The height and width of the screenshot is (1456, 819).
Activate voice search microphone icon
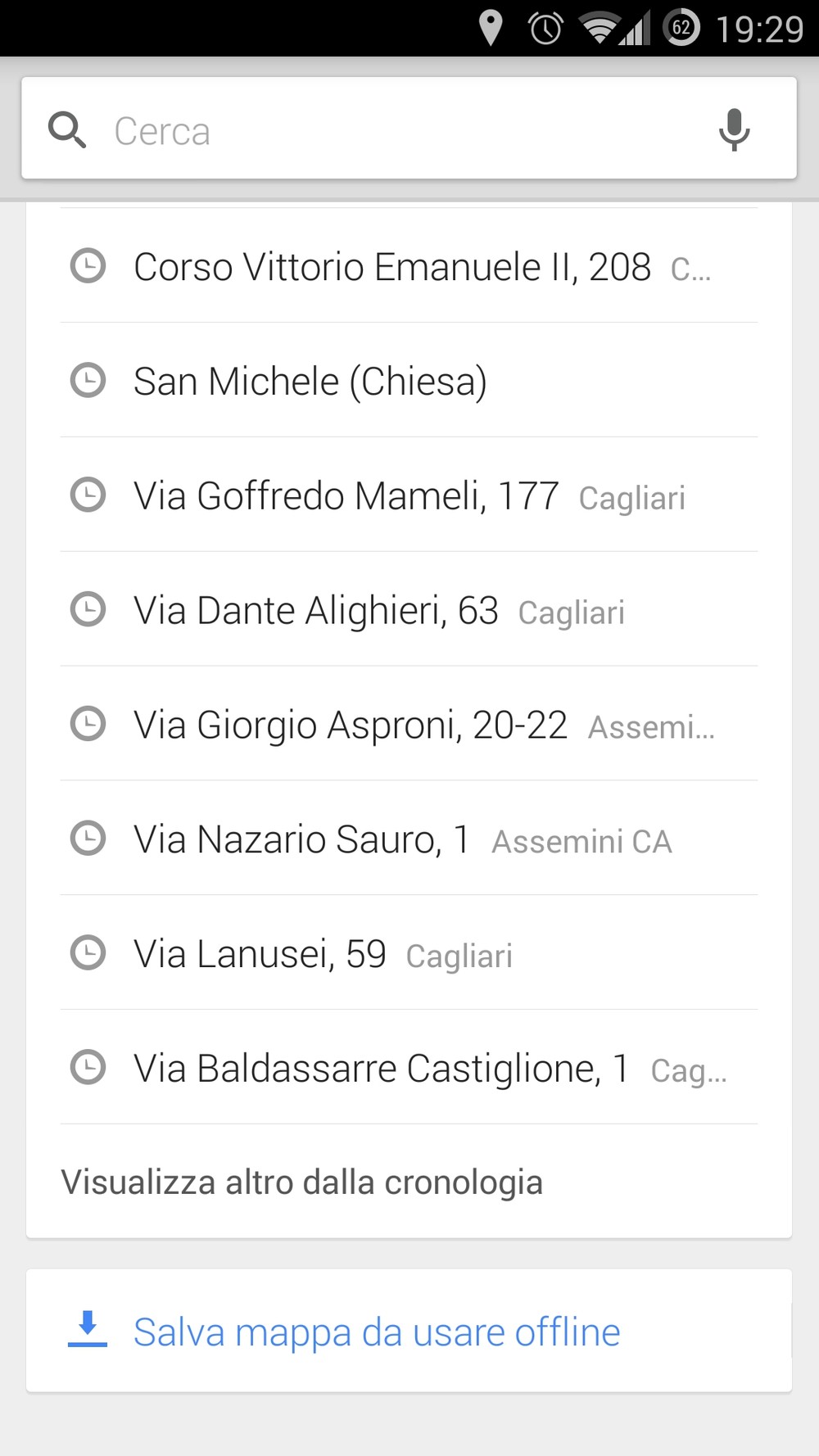point(734,130)
